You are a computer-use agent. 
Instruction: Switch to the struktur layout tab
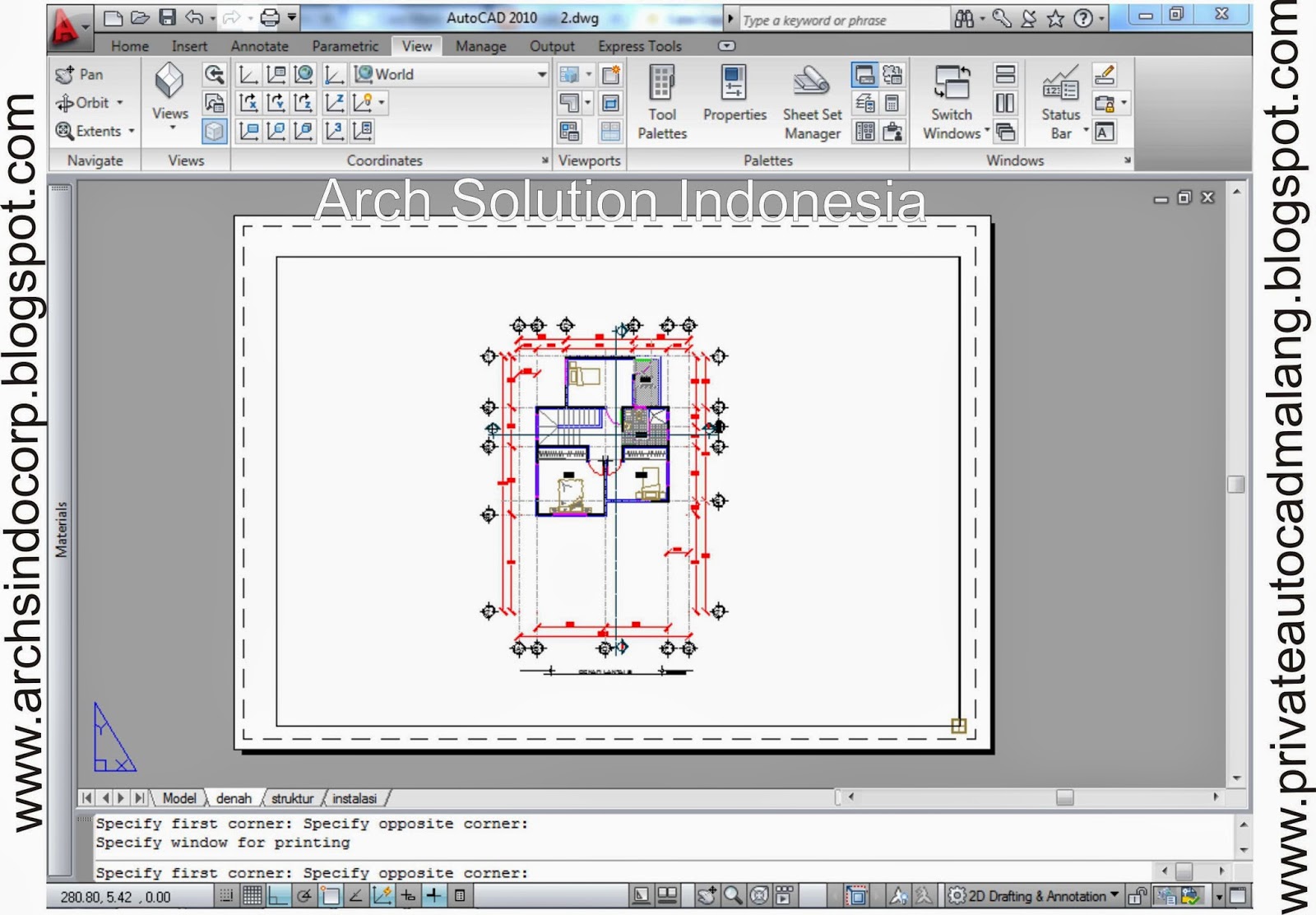tap(292, 798)
